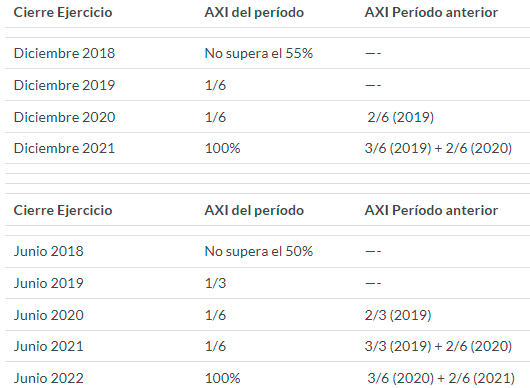The width and height of the screenshot is (530, 388).
Task: Click the Junio 2020 row label
Action: [x=49, y=315]
